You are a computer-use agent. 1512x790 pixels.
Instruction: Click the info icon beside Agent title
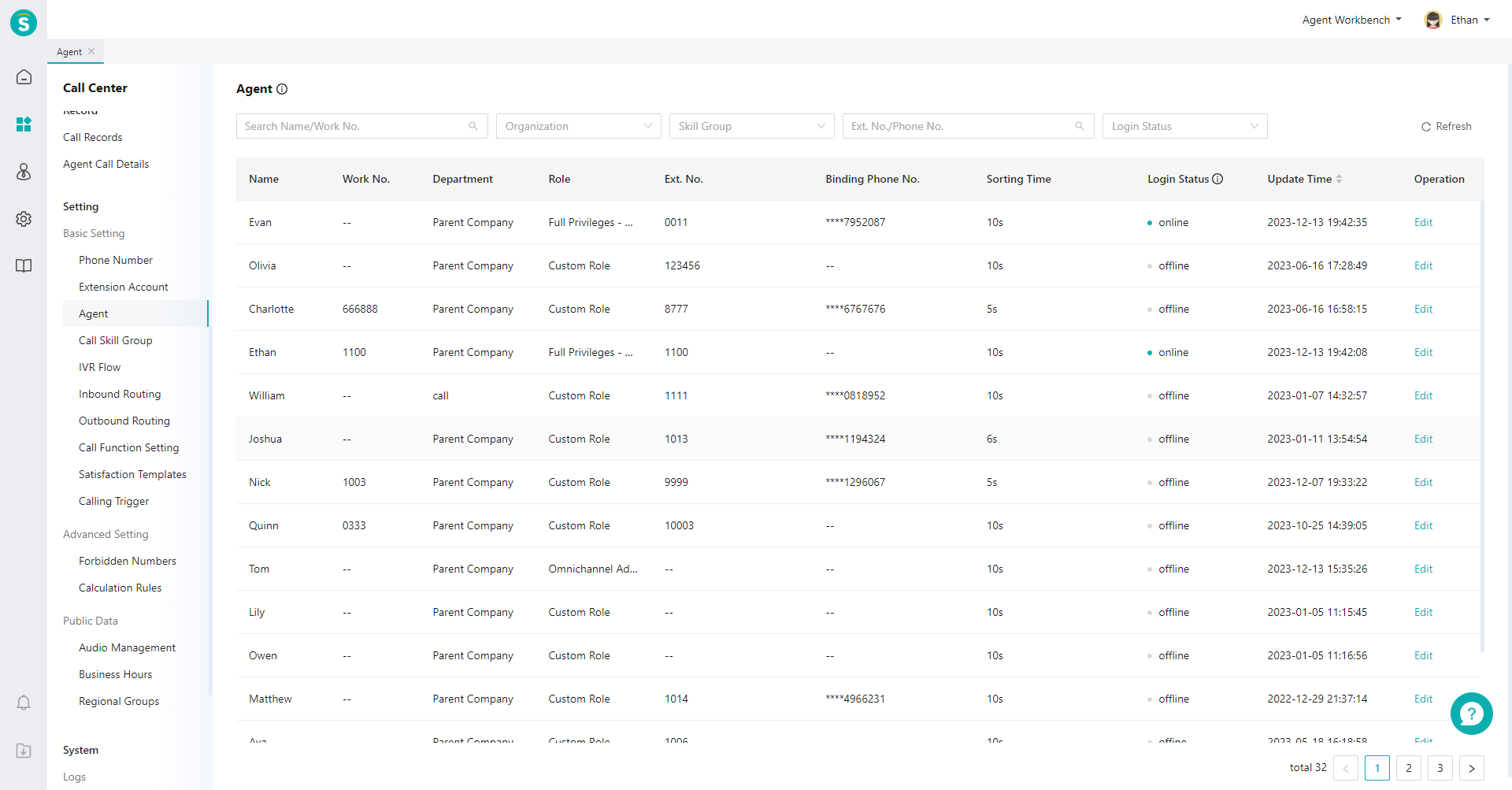(282, 89)
